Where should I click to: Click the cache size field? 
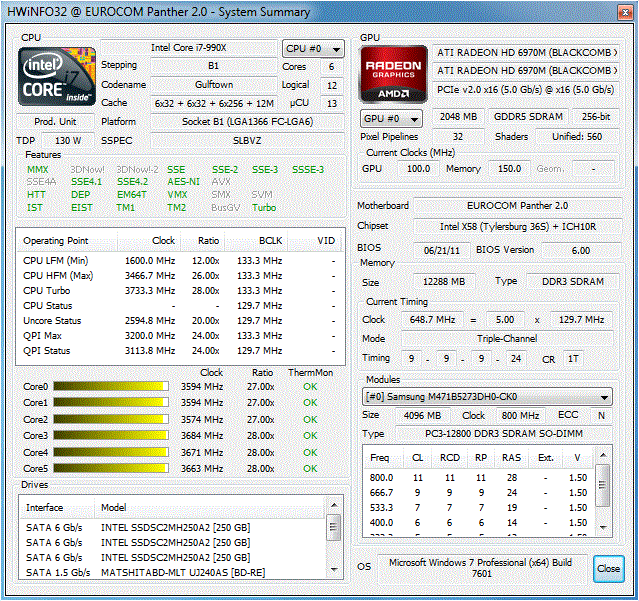(214, 103)
